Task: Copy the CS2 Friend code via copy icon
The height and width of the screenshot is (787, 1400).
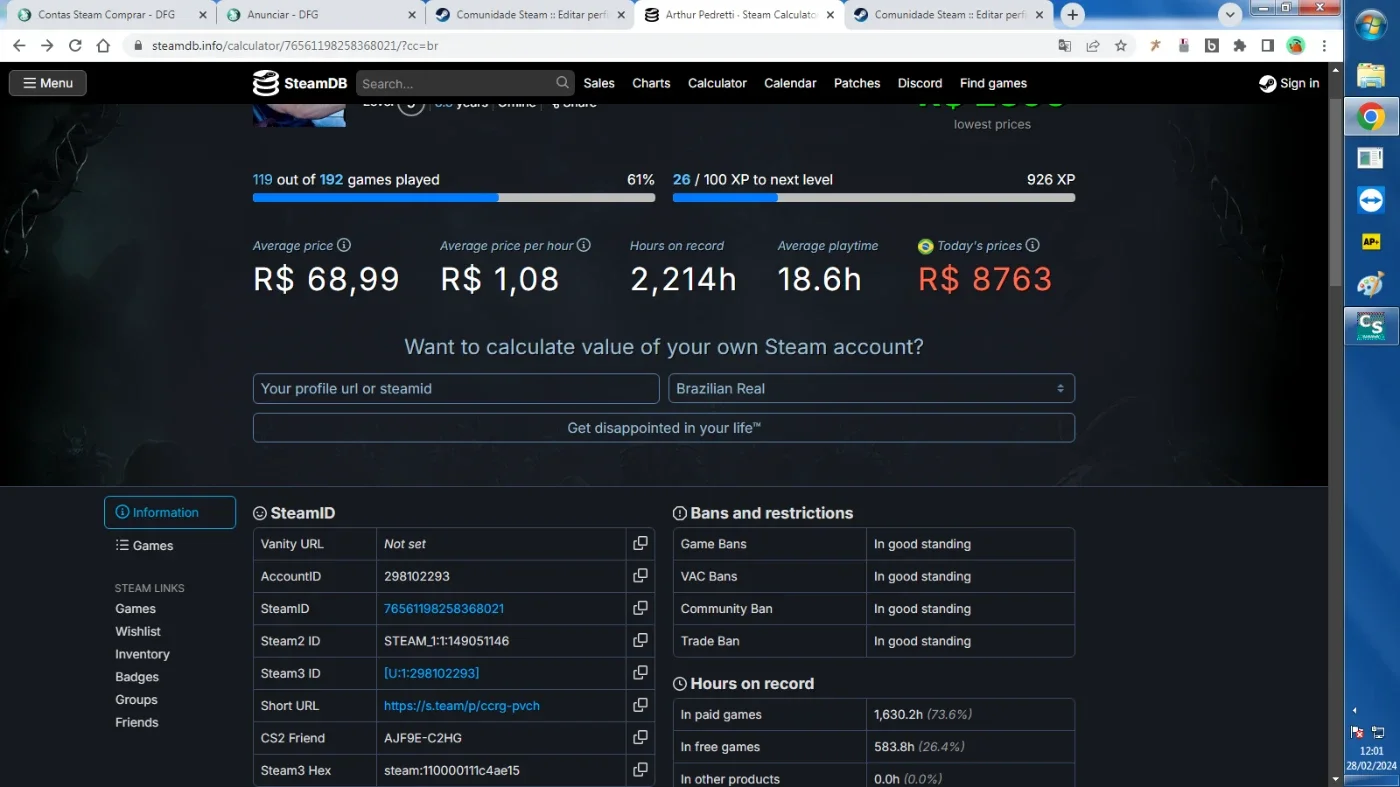Action: pyautogui.click(x=640, y=738)
